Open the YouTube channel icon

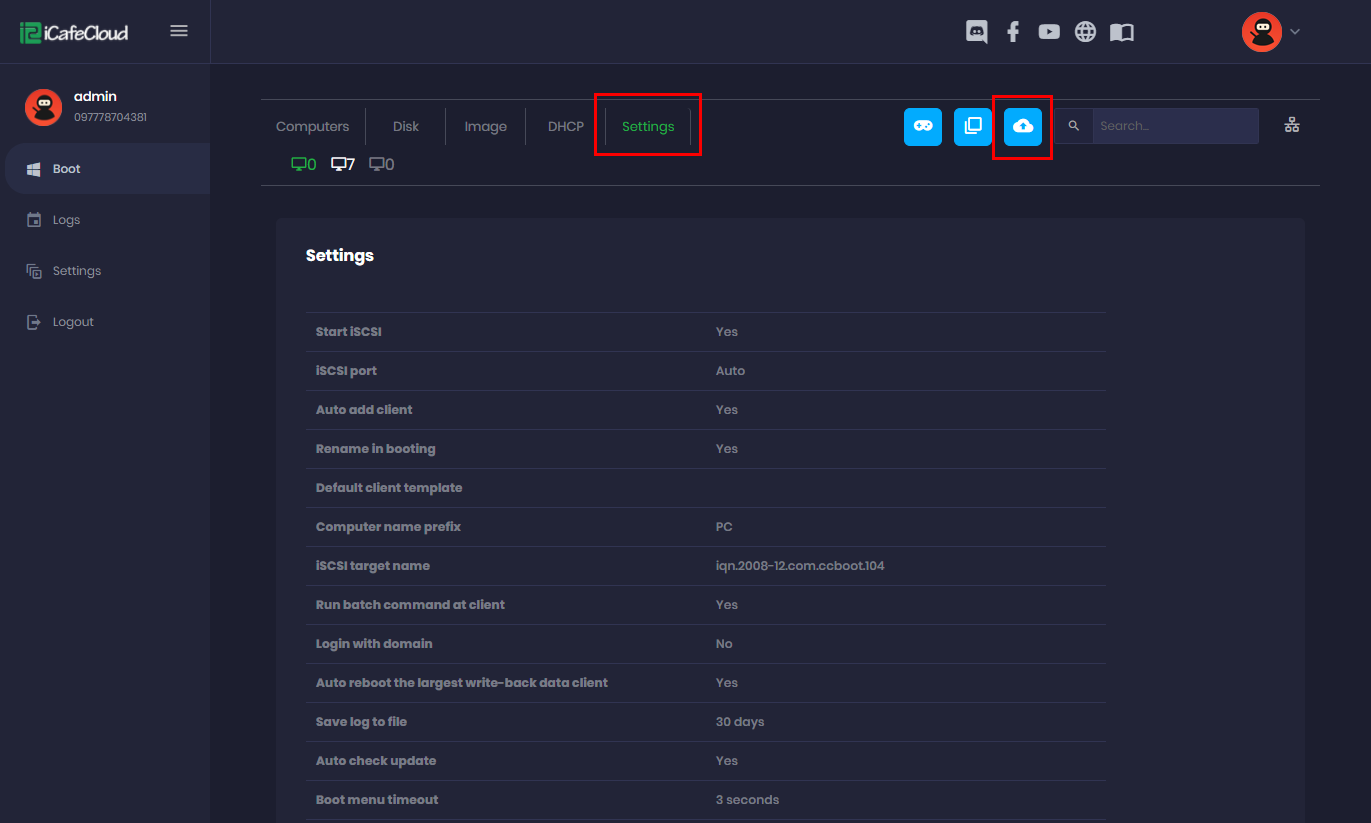coord(1048,31)
